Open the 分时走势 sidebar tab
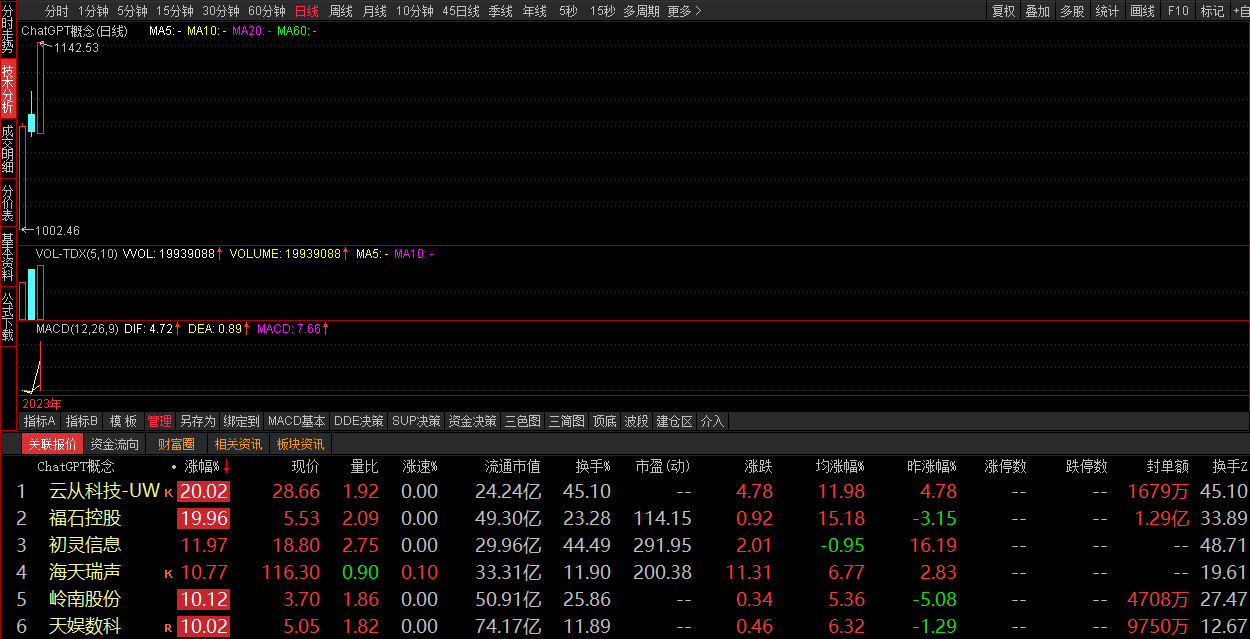The width and height of the screenshot is (1250, 639). tap(8, 29)
